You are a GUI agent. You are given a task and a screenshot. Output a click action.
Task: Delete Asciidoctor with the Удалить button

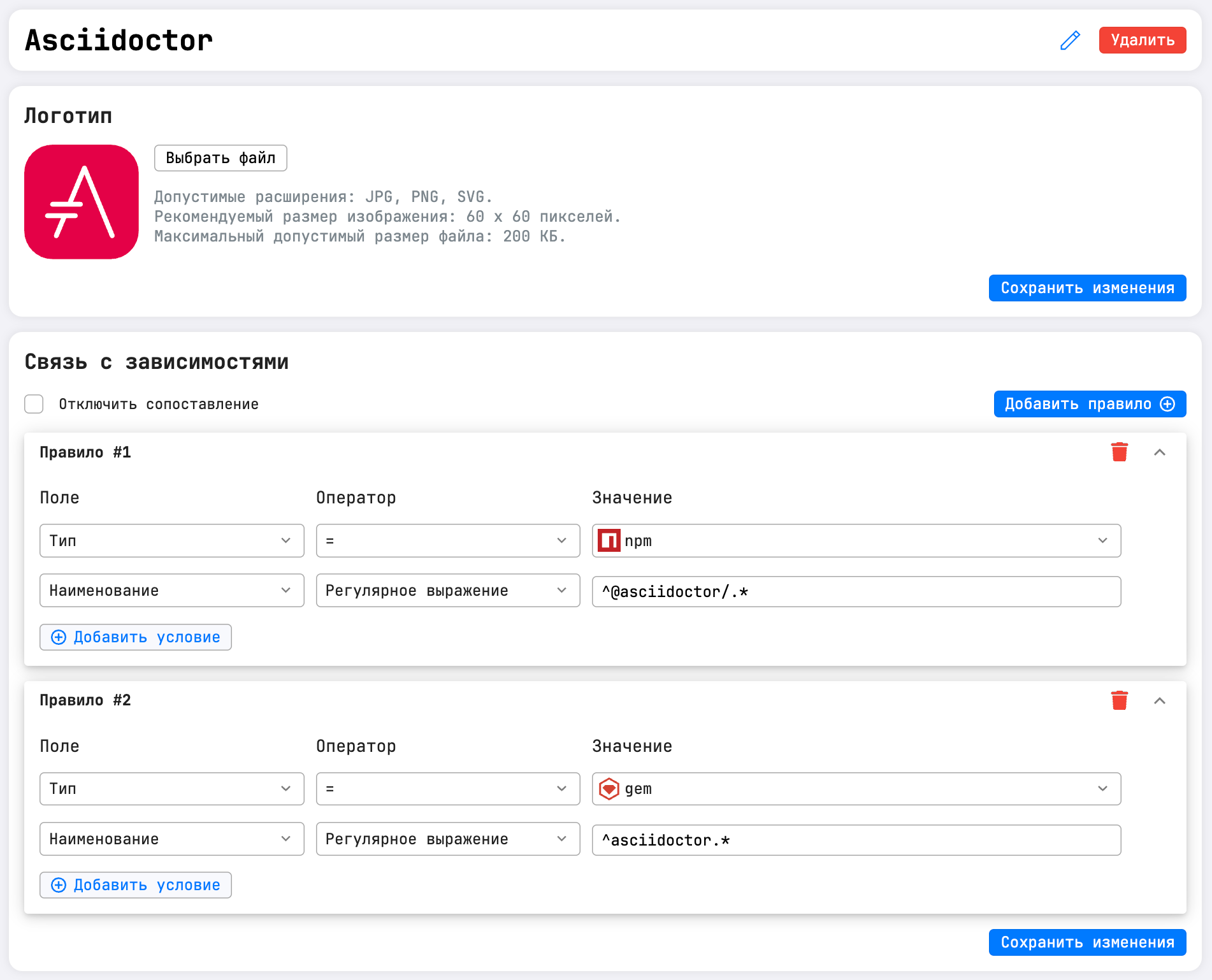tap(1143, 40)
